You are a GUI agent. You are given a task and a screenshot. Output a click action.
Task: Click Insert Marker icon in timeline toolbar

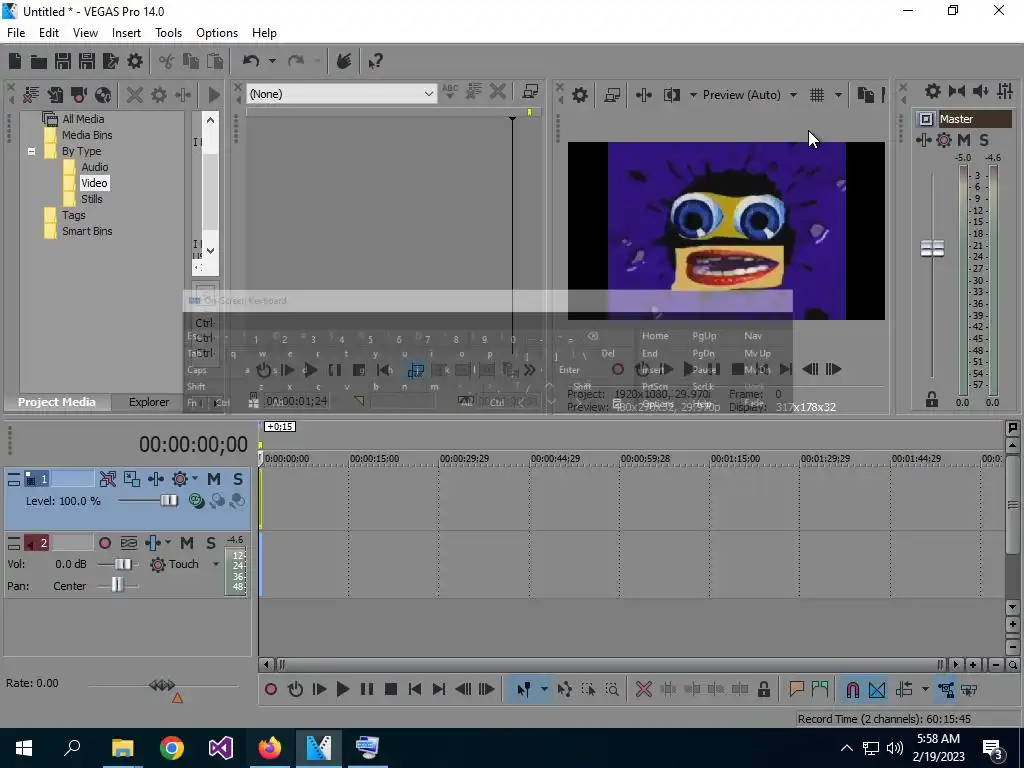tap(796, 689)
